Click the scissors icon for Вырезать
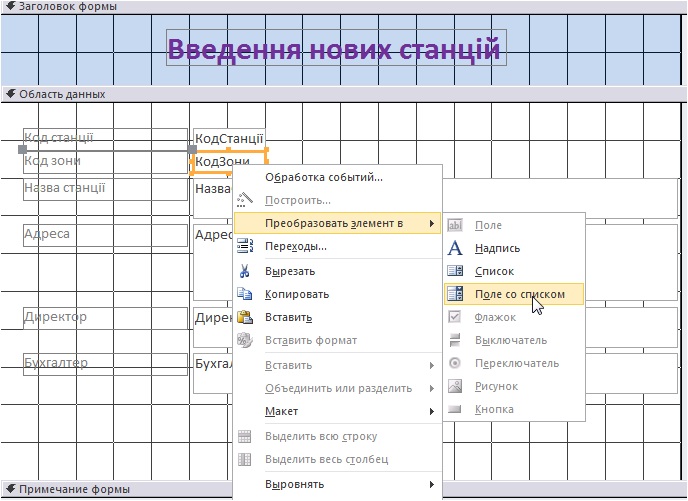The width and height of the screenshot is (688, 501). coord(245,271)
